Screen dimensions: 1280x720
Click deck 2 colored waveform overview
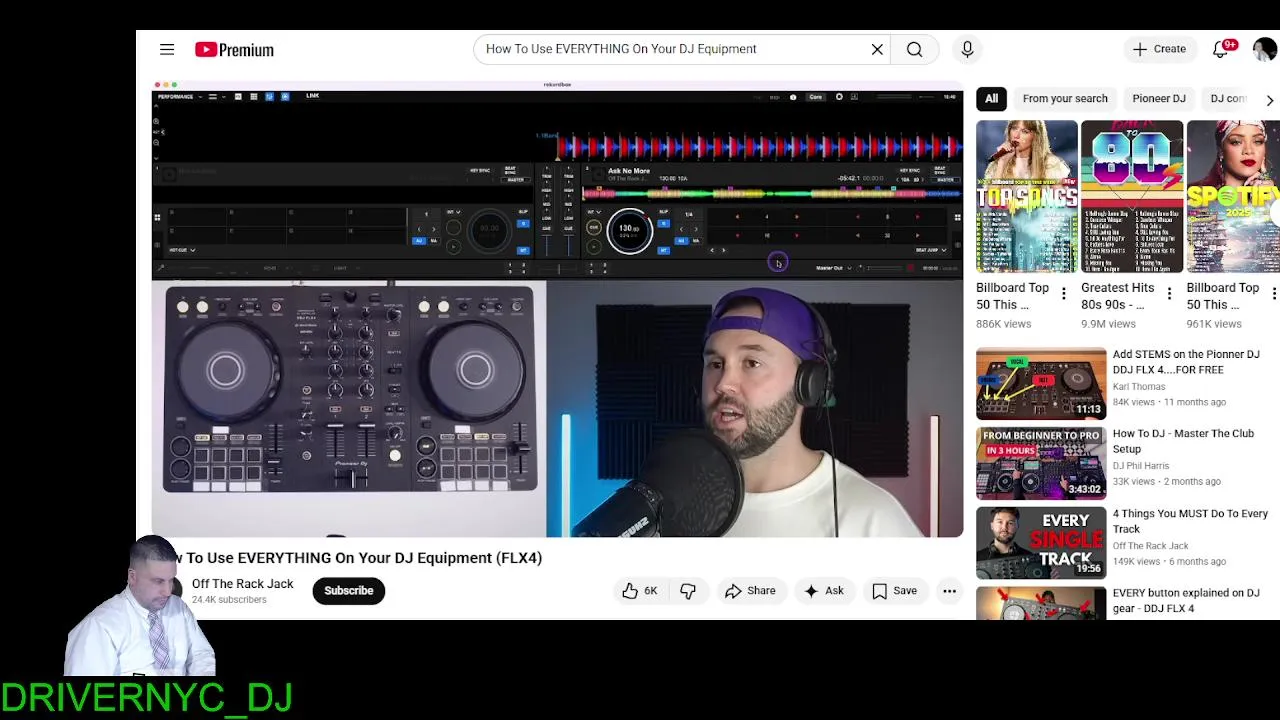(x=770, y=193)
